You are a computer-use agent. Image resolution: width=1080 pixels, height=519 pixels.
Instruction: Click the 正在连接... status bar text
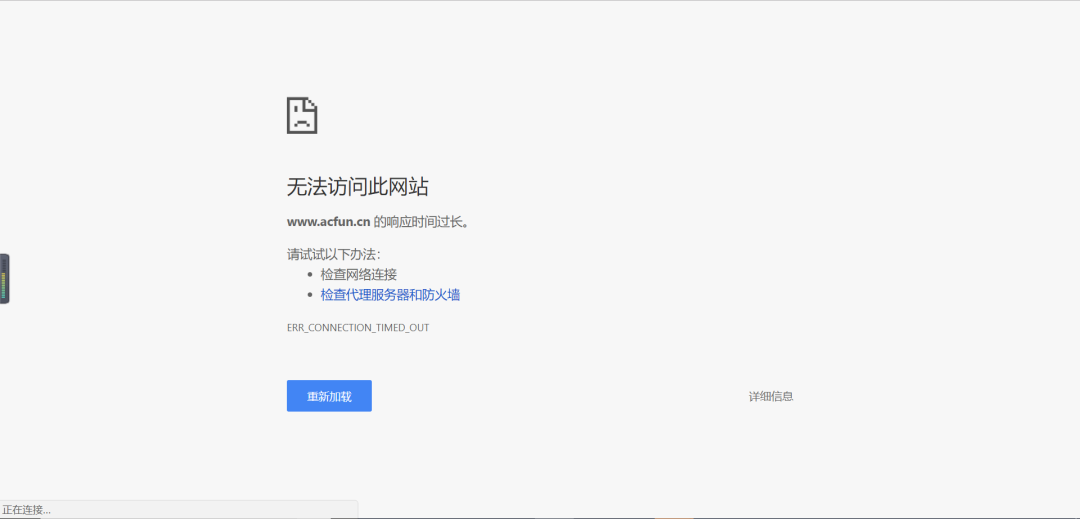(x=26, y=510)
